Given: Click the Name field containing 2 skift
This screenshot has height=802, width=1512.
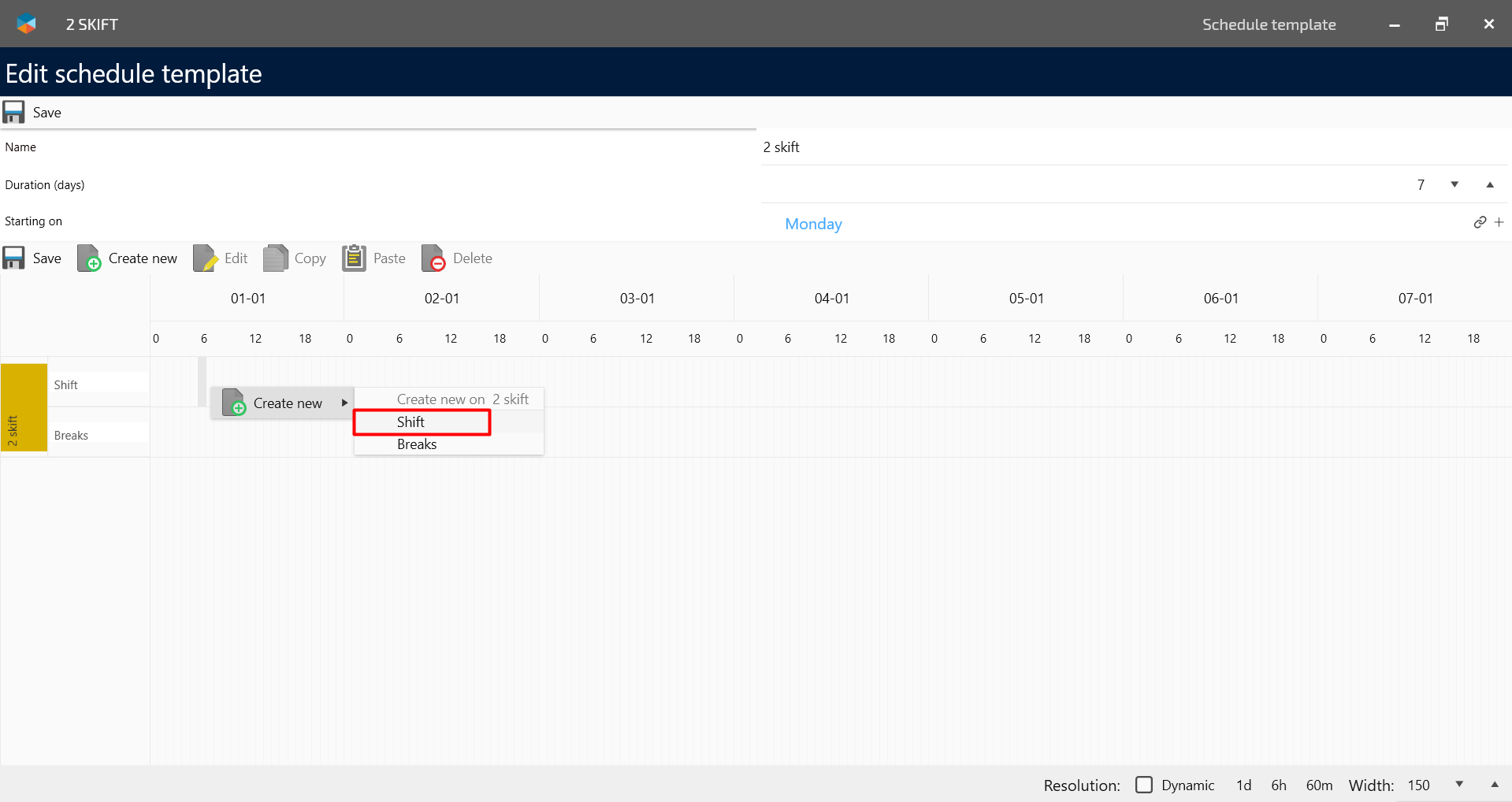Looking at the screenshot, I should tap(1103, 147).
